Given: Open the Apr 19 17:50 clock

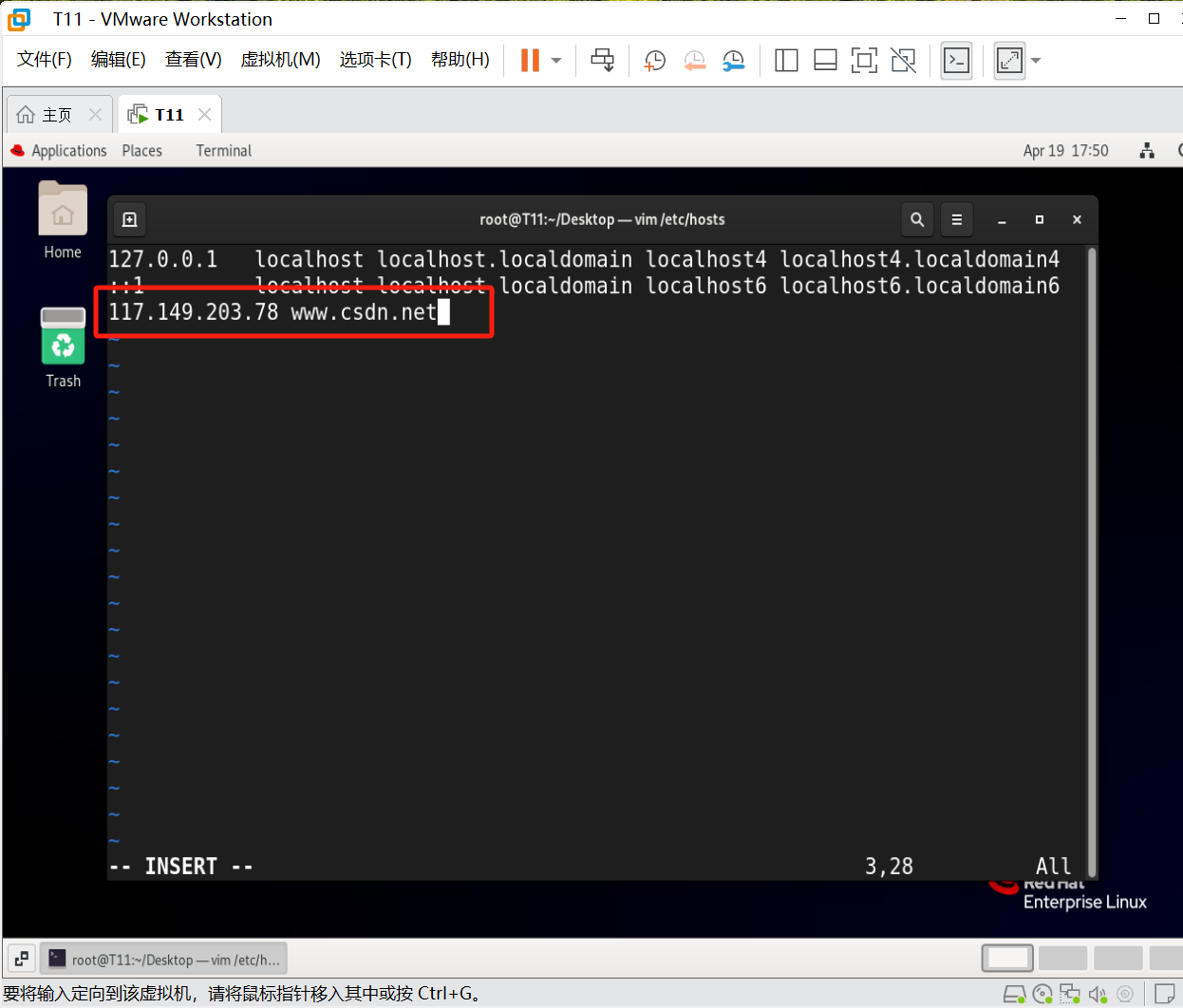Looking at the screenshot, I should 1065,151.
